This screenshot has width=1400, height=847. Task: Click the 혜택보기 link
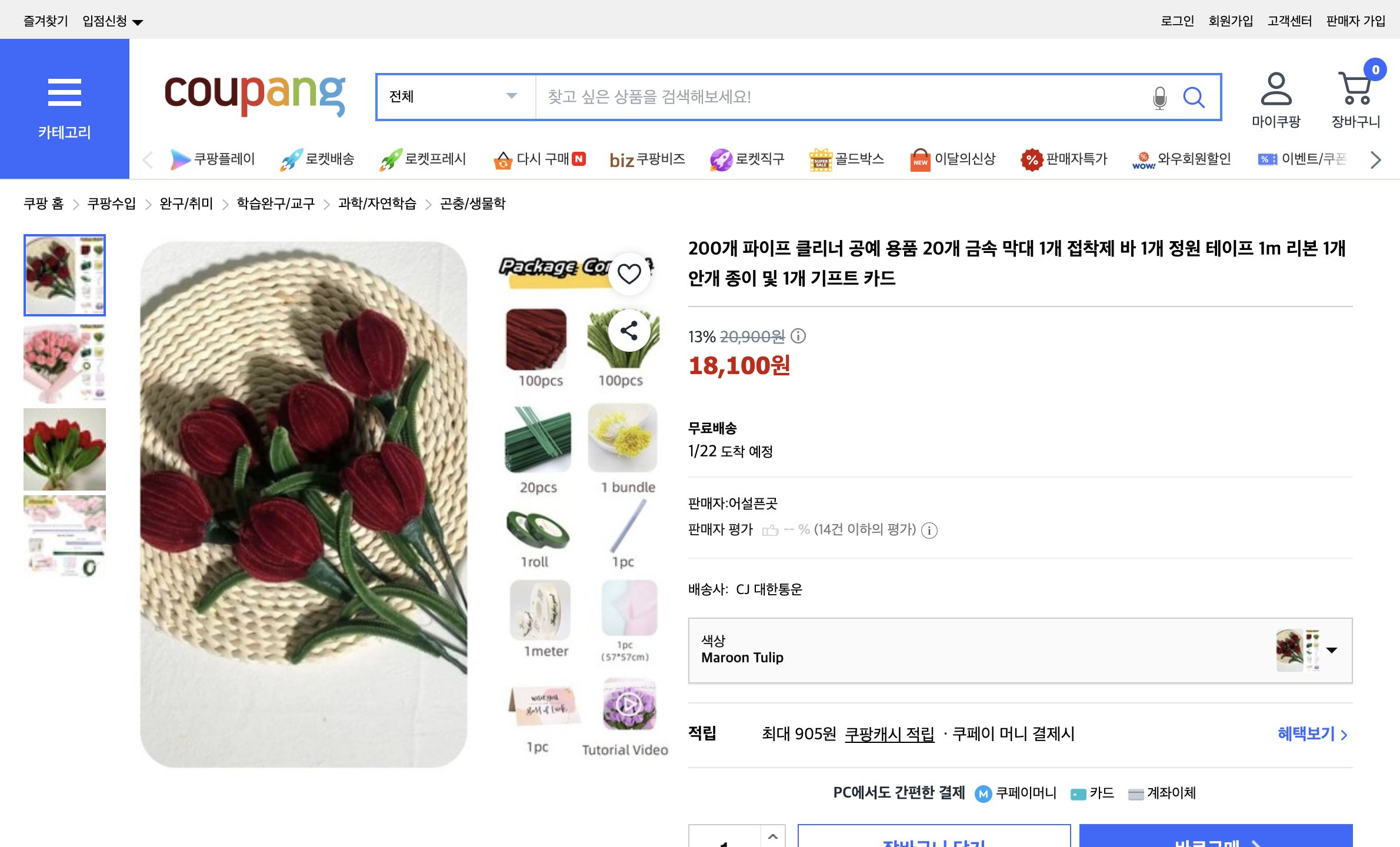pyautogui.click(x=1308, y=734)
